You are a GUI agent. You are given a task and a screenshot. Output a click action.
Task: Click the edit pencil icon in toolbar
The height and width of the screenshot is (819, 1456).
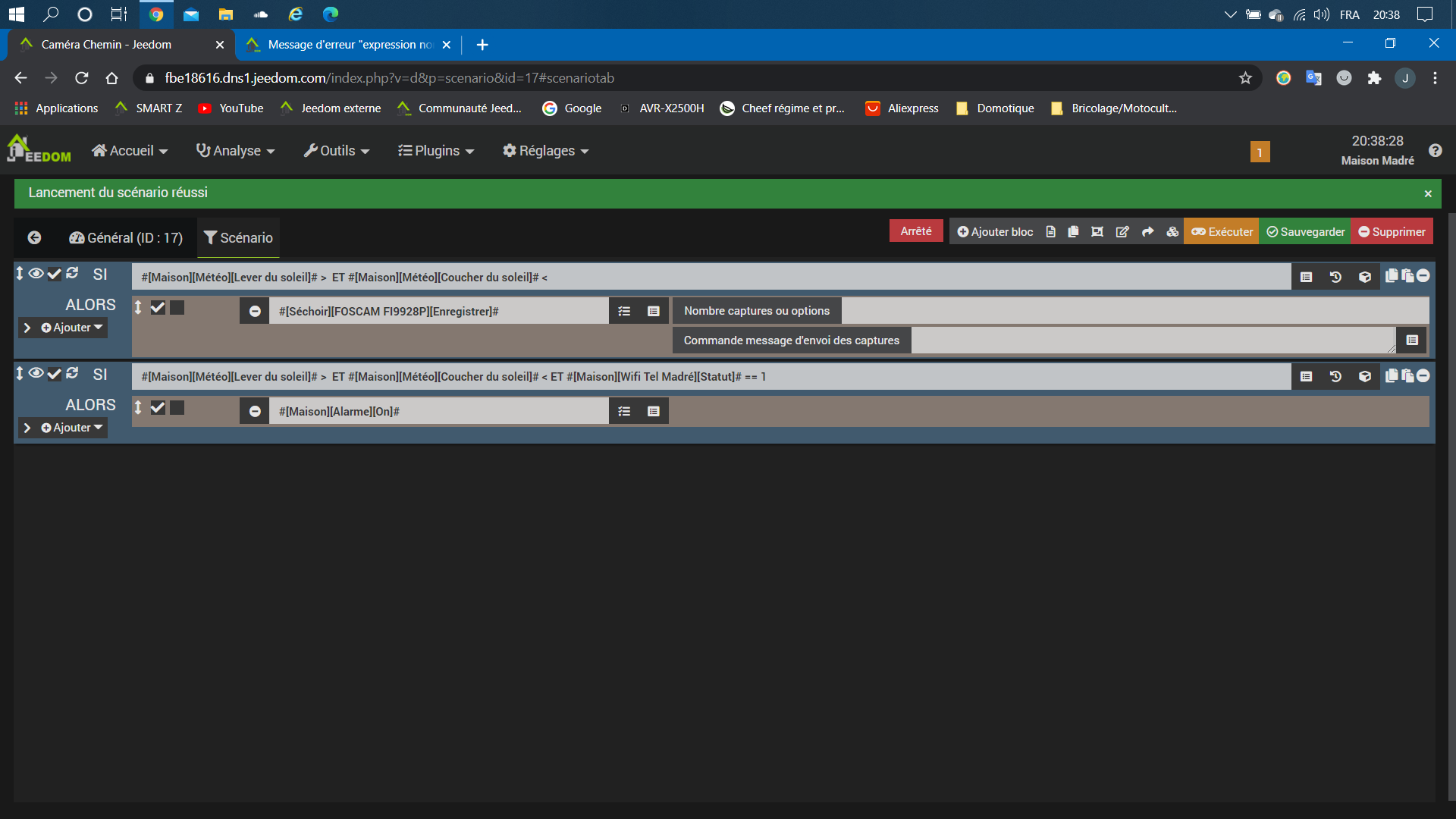point(1122,232)
